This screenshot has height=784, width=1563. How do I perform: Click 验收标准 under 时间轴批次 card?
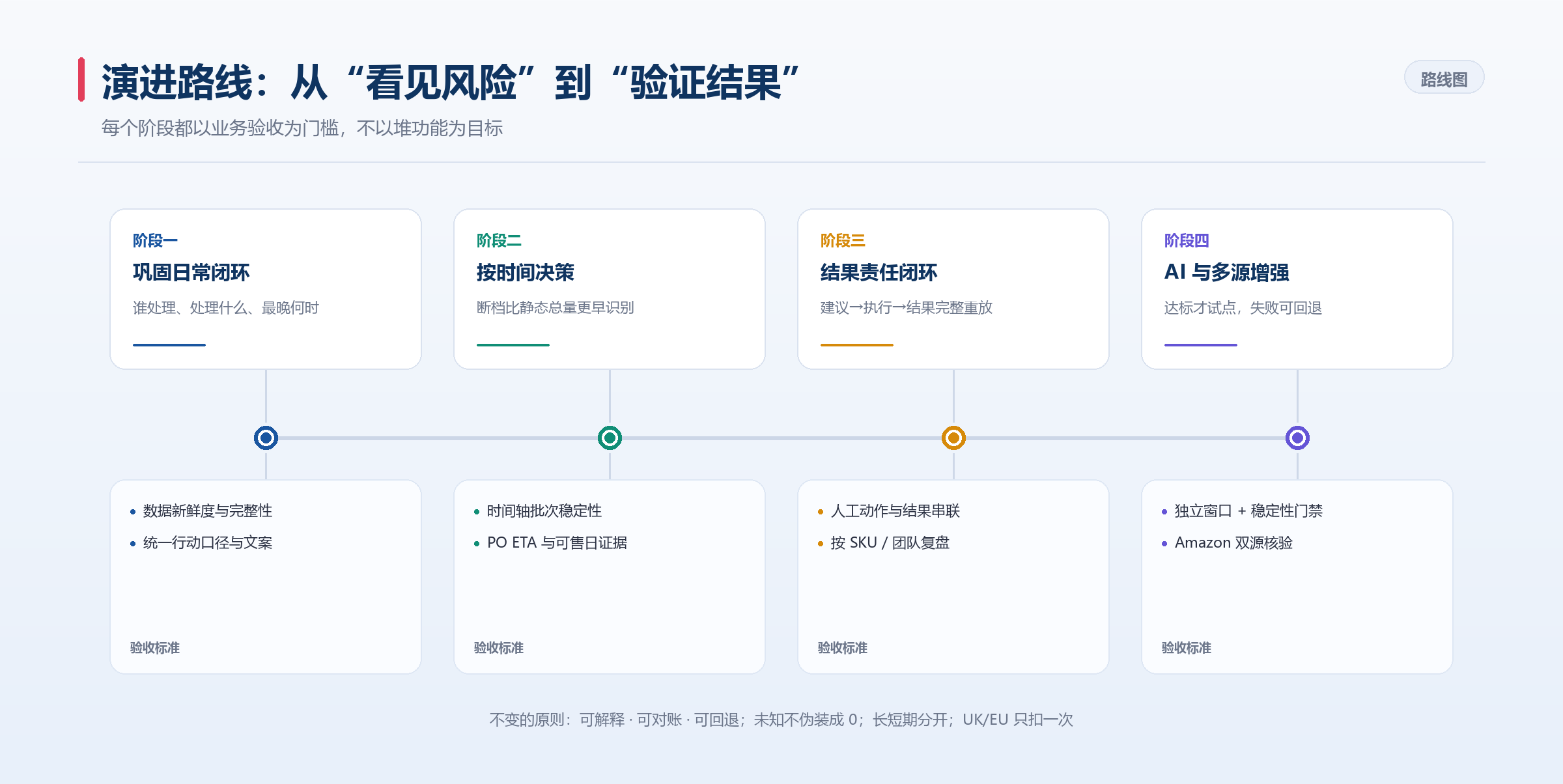coord(499,647)
